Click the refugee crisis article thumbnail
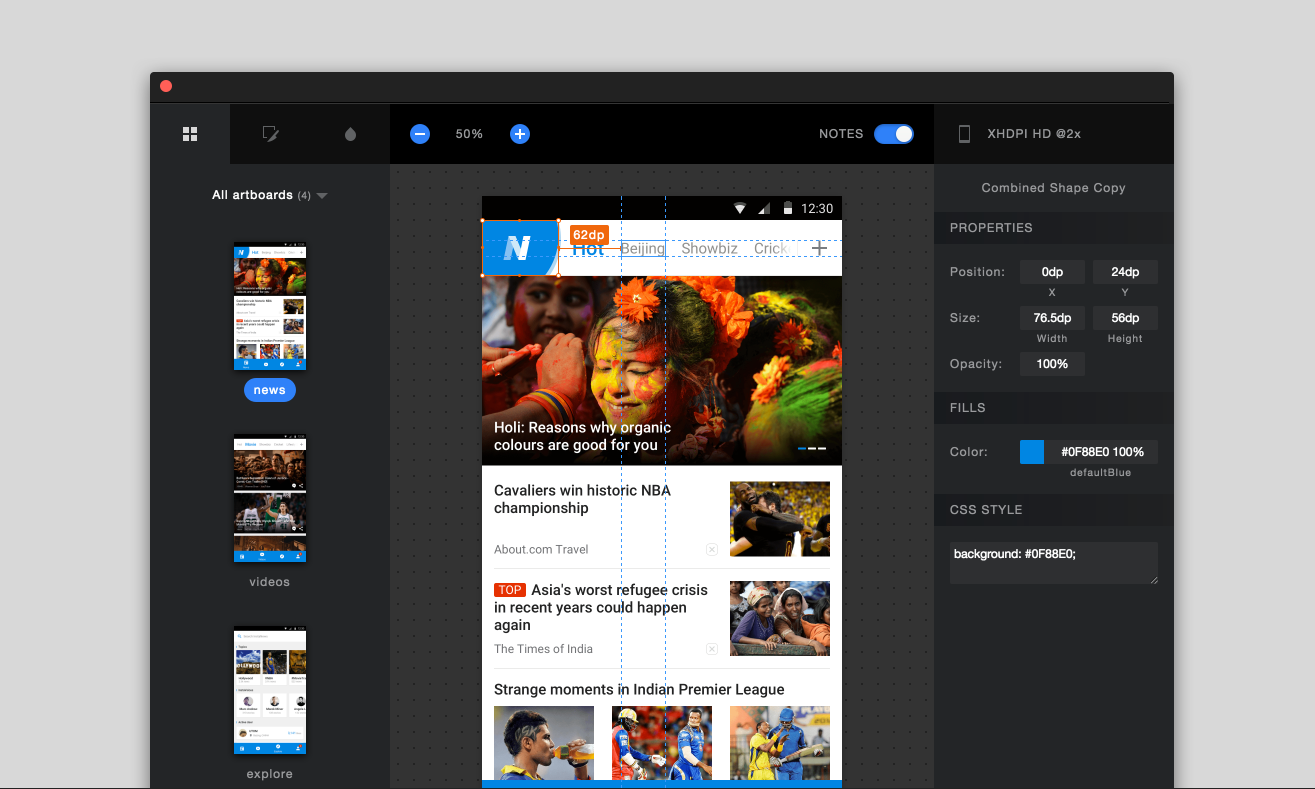The image size is (1315, 789). tap(780, 619)
